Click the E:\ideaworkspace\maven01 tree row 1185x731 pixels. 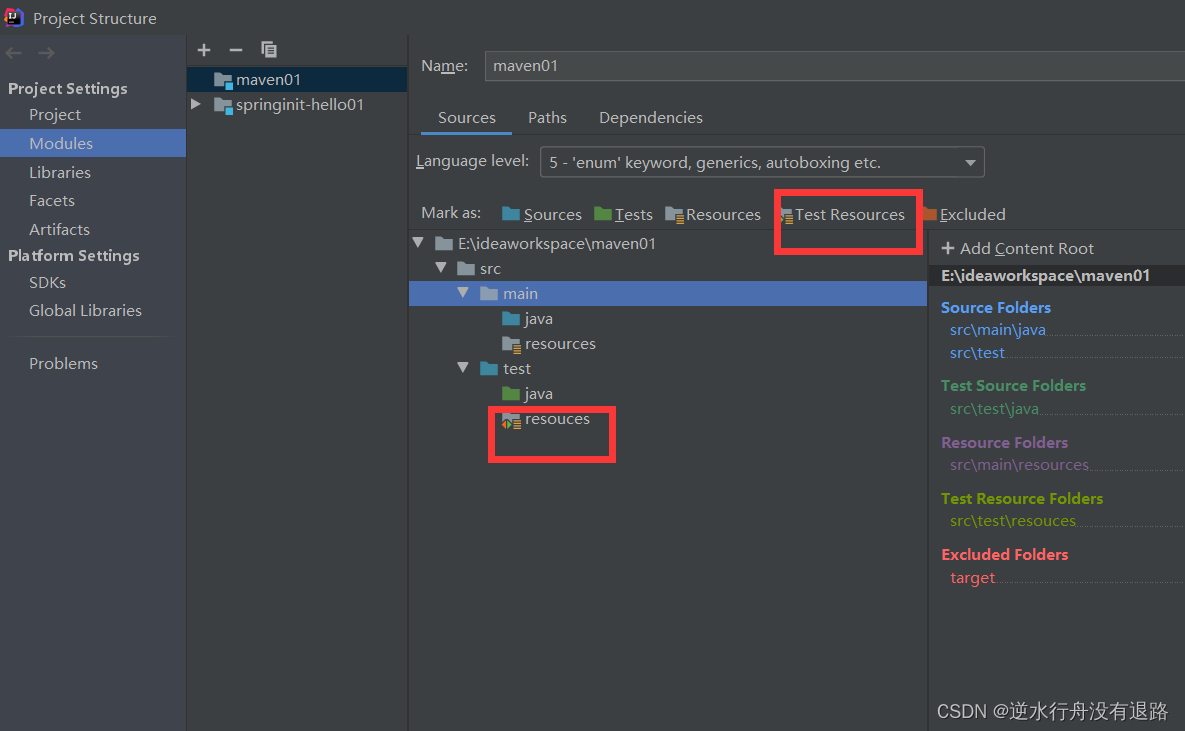(668, 243)
